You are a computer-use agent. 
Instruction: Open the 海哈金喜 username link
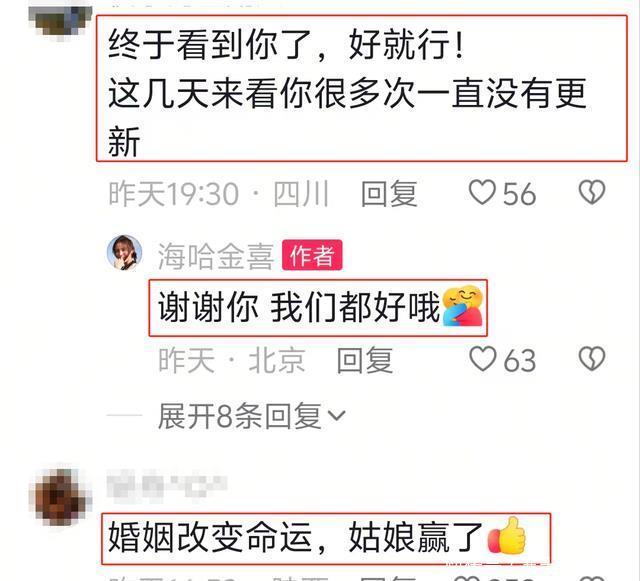point(216,256)
